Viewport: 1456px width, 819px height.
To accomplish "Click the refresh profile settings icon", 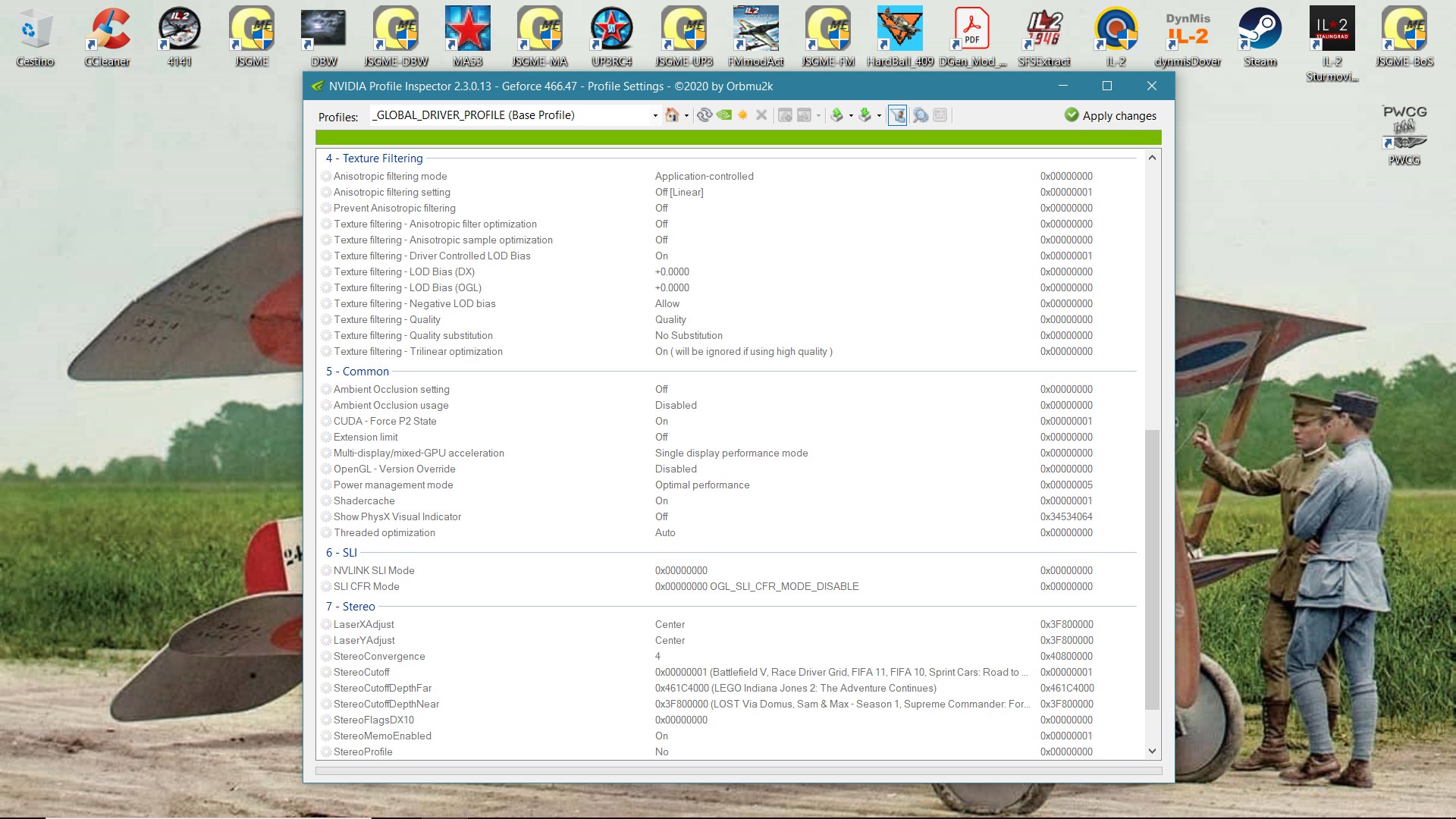I will coord(704,115).
